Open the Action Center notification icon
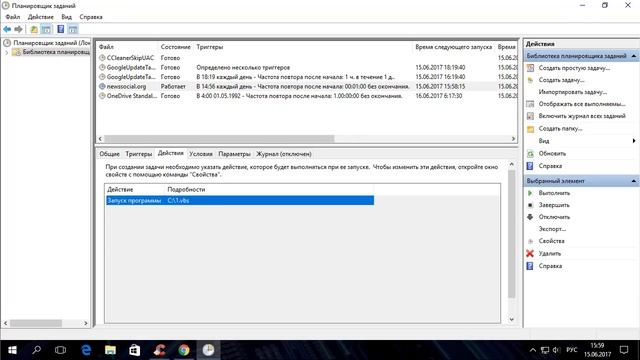 coord(624,350)
